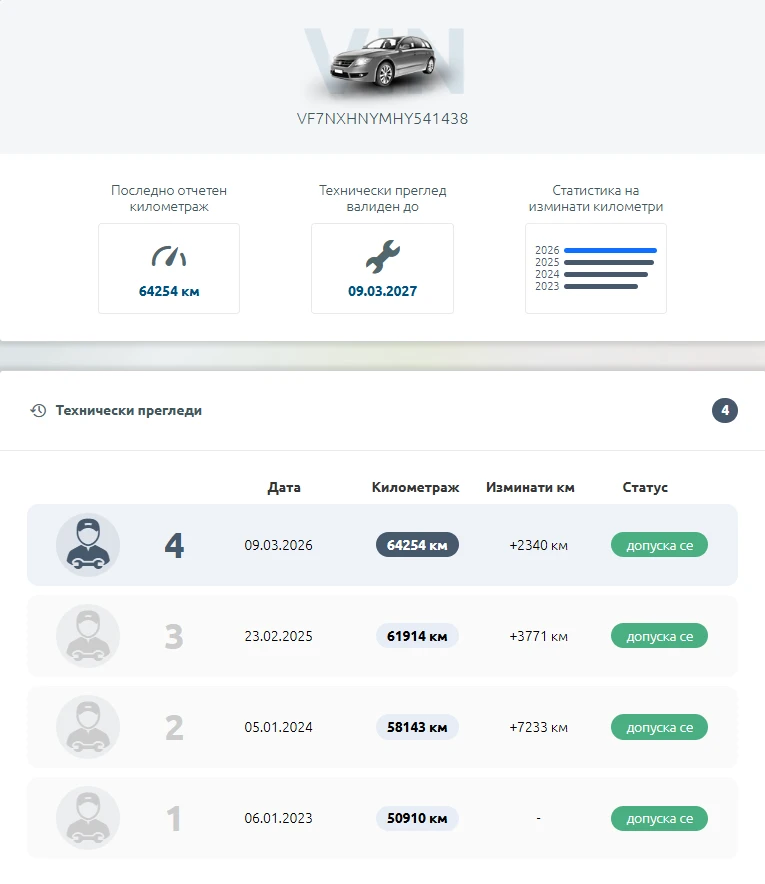Click the history clock icon beside Технически прегледи

click(38, 410)
